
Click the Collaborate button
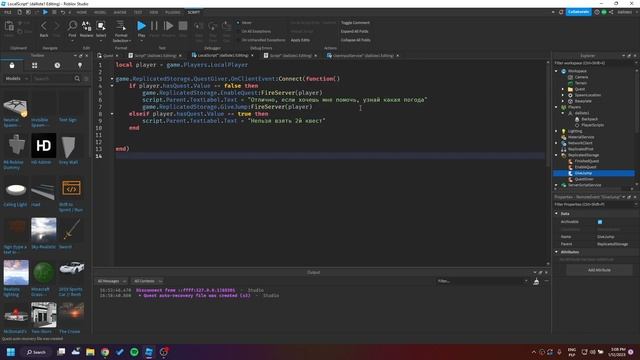pos(578,12)
